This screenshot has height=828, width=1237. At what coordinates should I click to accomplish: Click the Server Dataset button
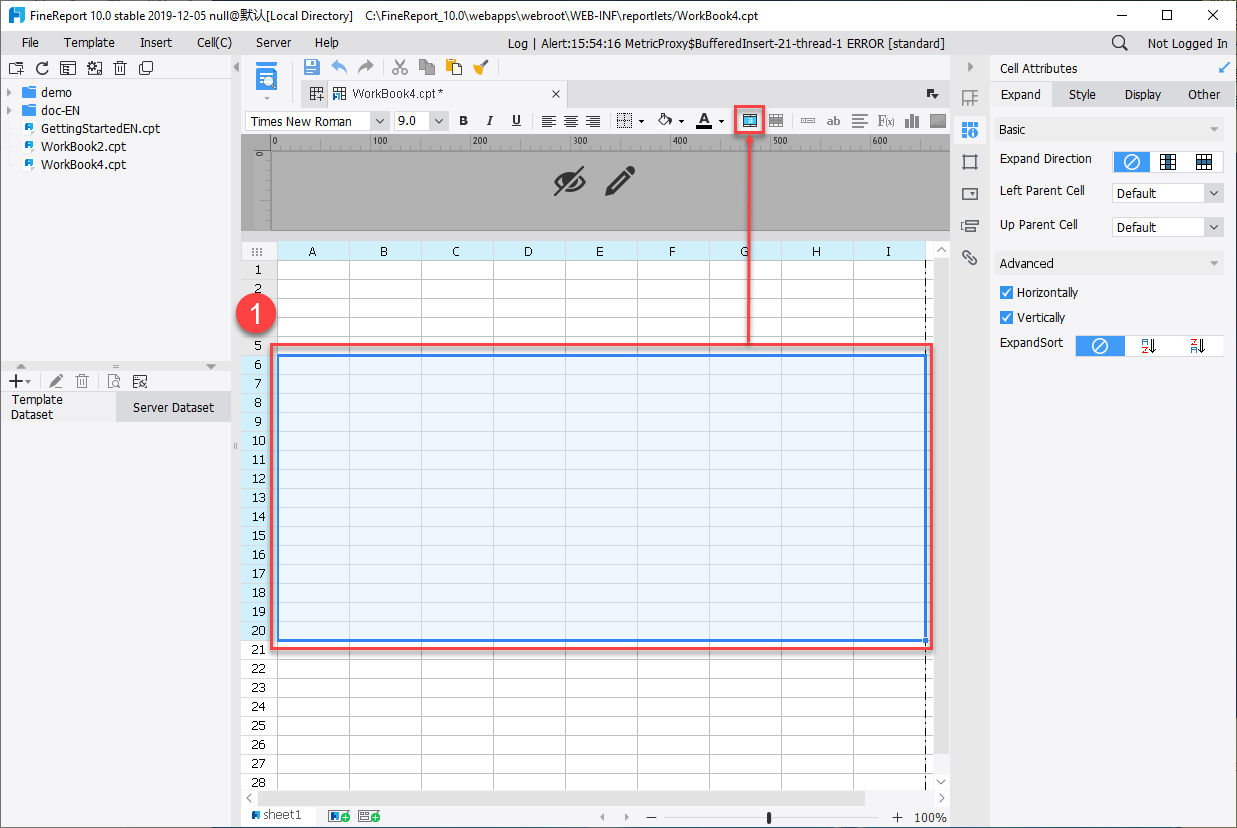click(173, 407)
